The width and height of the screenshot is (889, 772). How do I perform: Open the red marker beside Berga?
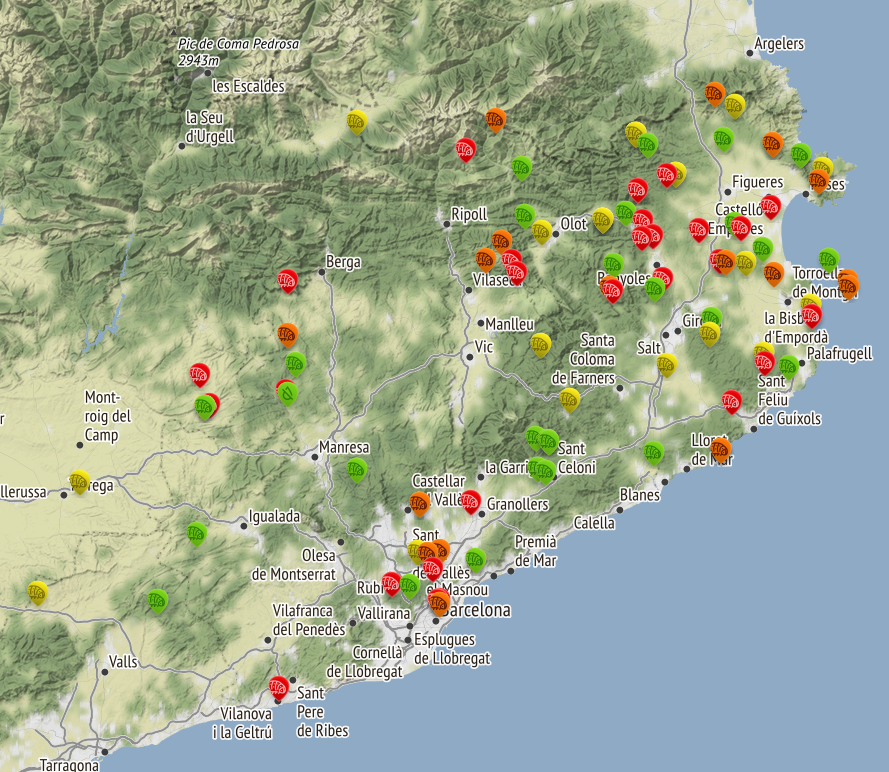pos(288,280)
